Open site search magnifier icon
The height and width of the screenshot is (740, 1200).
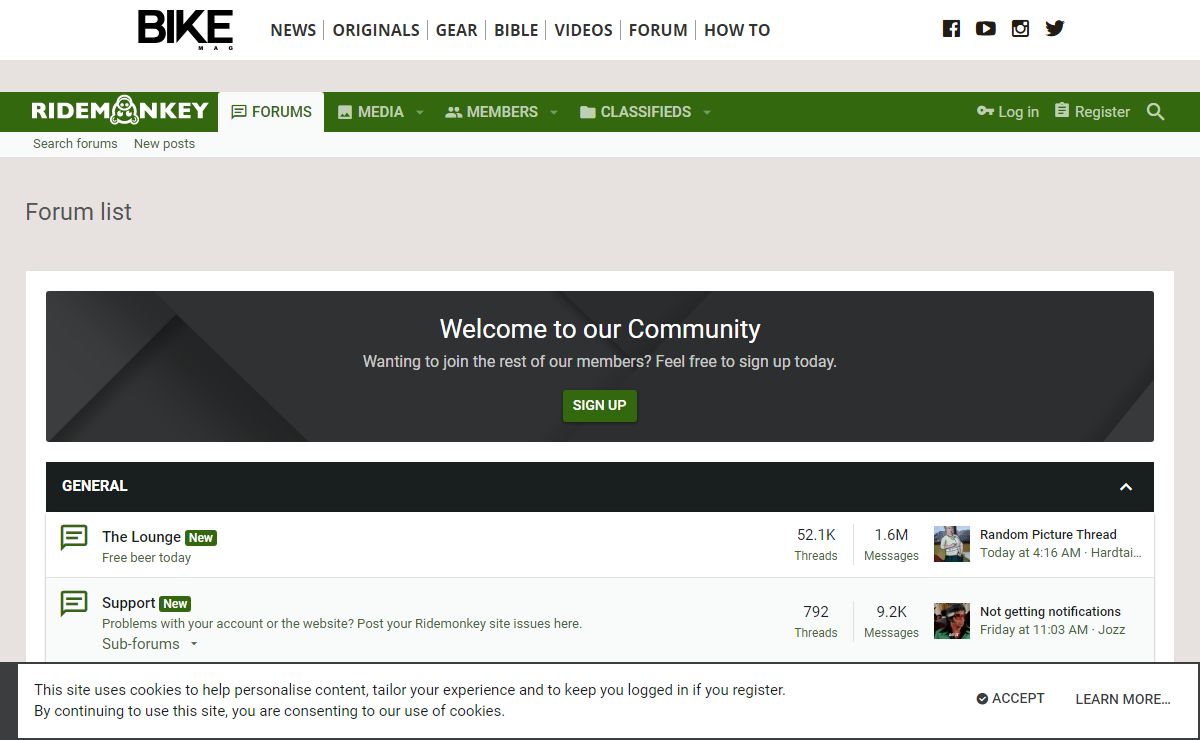[x=1156, y=112]
